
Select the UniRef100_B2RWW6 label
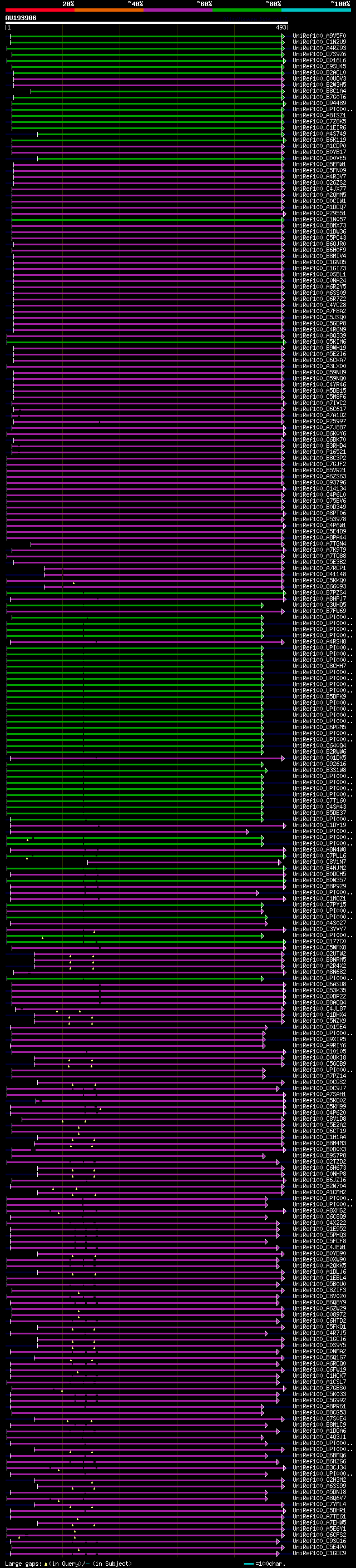[x=319, y=751]
